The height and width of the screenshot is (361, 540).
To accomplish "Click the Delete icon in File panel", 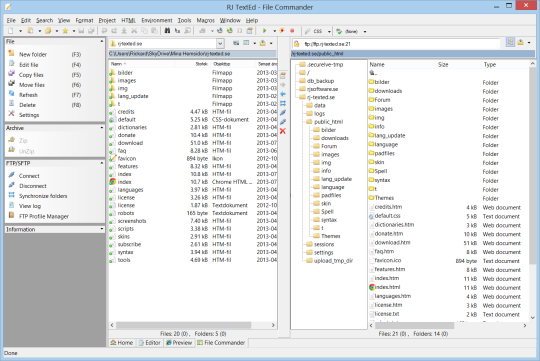I will 11,104.
